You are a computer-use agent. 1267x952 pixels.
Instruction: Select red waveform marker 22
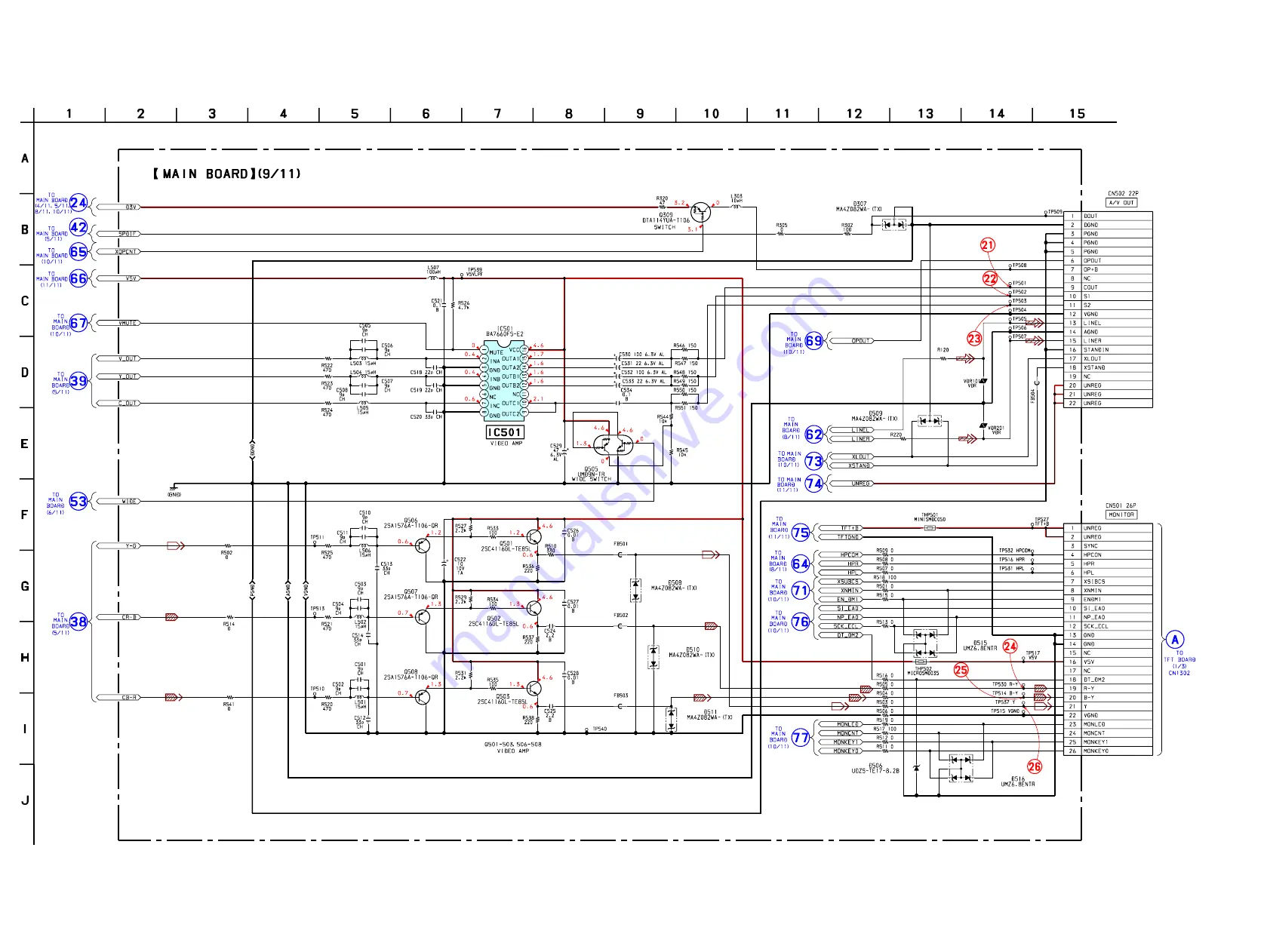[x=990, y=278]
